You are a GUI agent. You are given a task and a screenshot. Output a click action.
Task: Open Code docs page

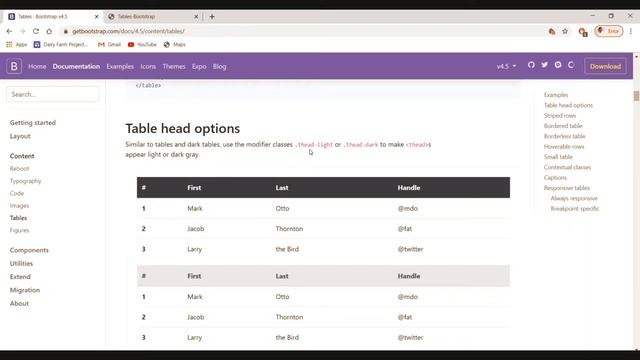click(17, 193)
